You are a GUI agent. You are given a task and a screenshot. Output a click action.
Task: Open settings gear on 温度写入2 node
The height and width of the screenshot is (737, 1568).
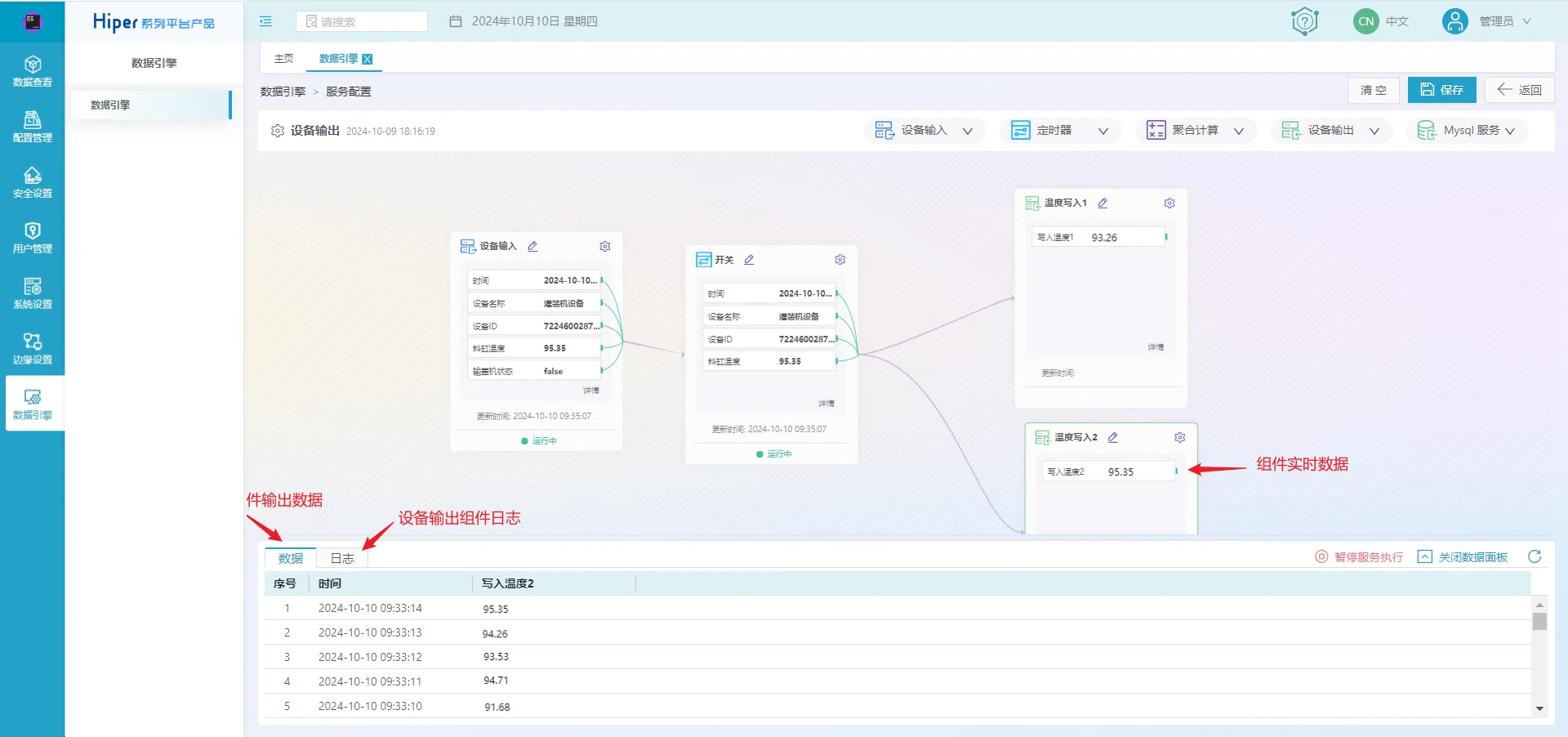pos(1179,437)
